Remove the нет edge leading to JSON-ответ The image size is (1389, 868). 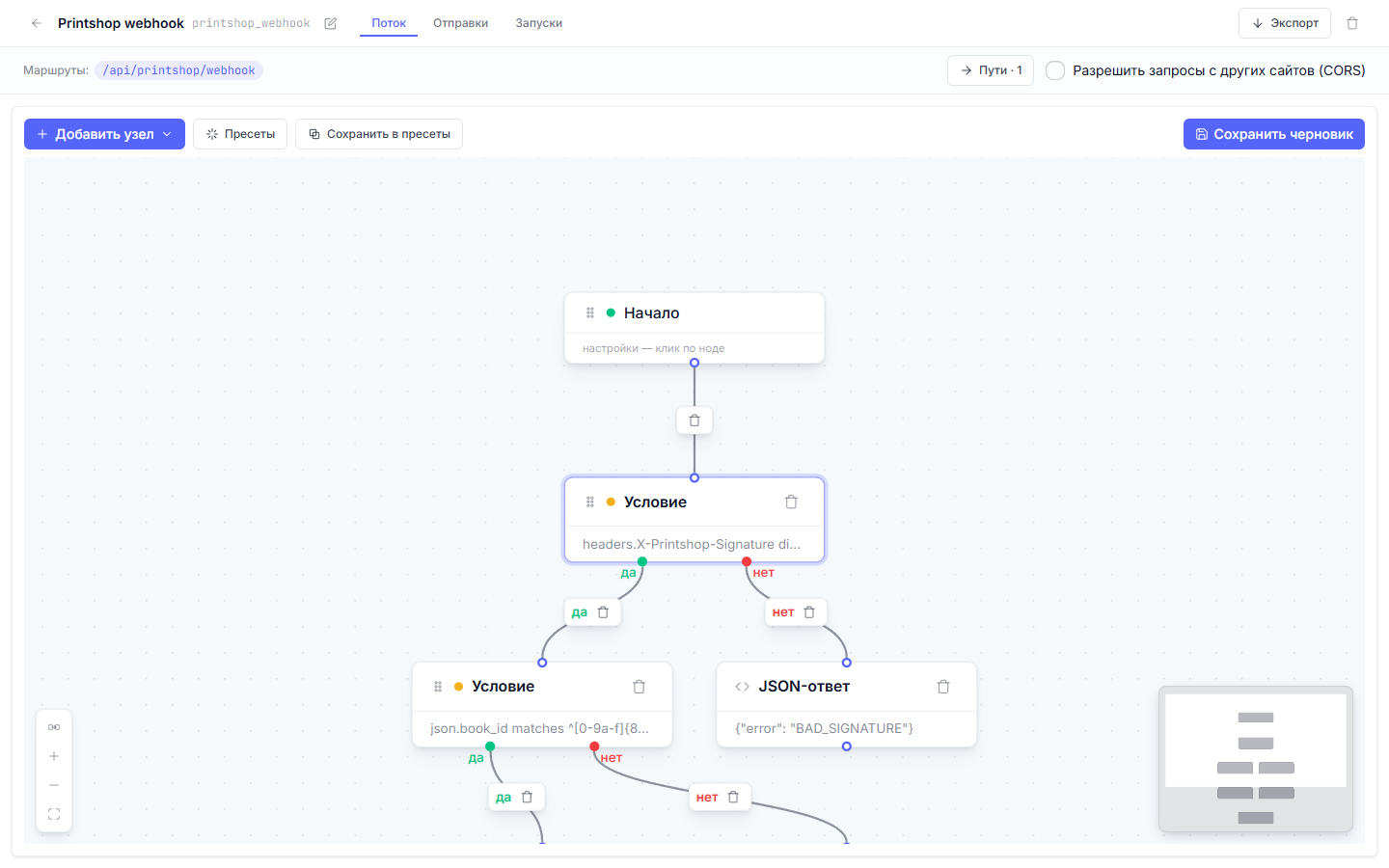point(809,612)
